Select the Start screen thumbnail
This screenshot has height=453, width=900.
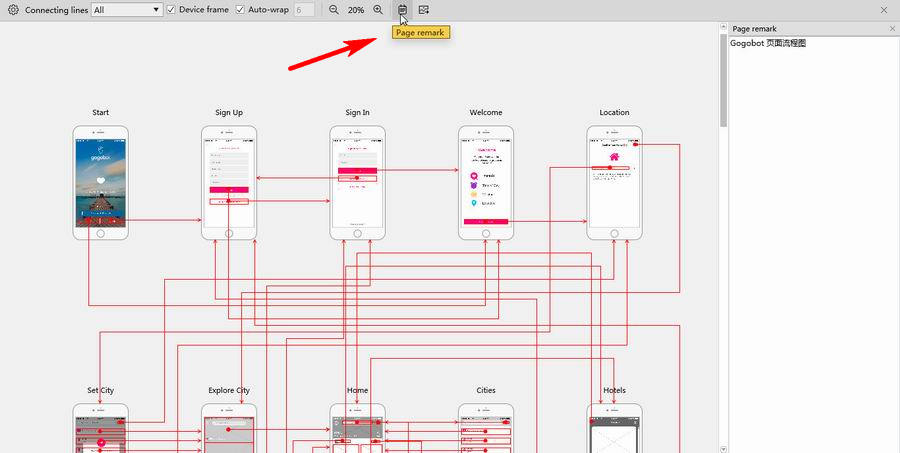pos(100,183)
